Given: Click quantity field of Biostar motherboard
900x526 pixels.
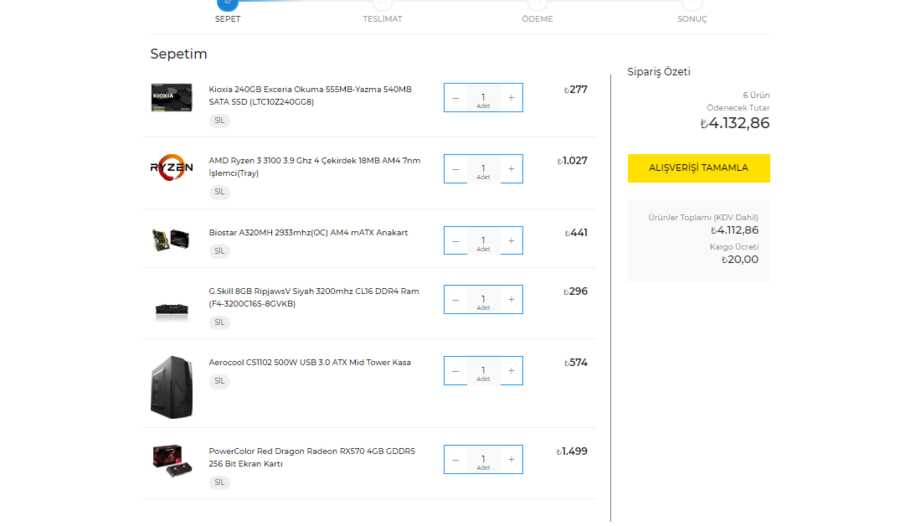Looking at the screenshot, I should coord(483,241).
